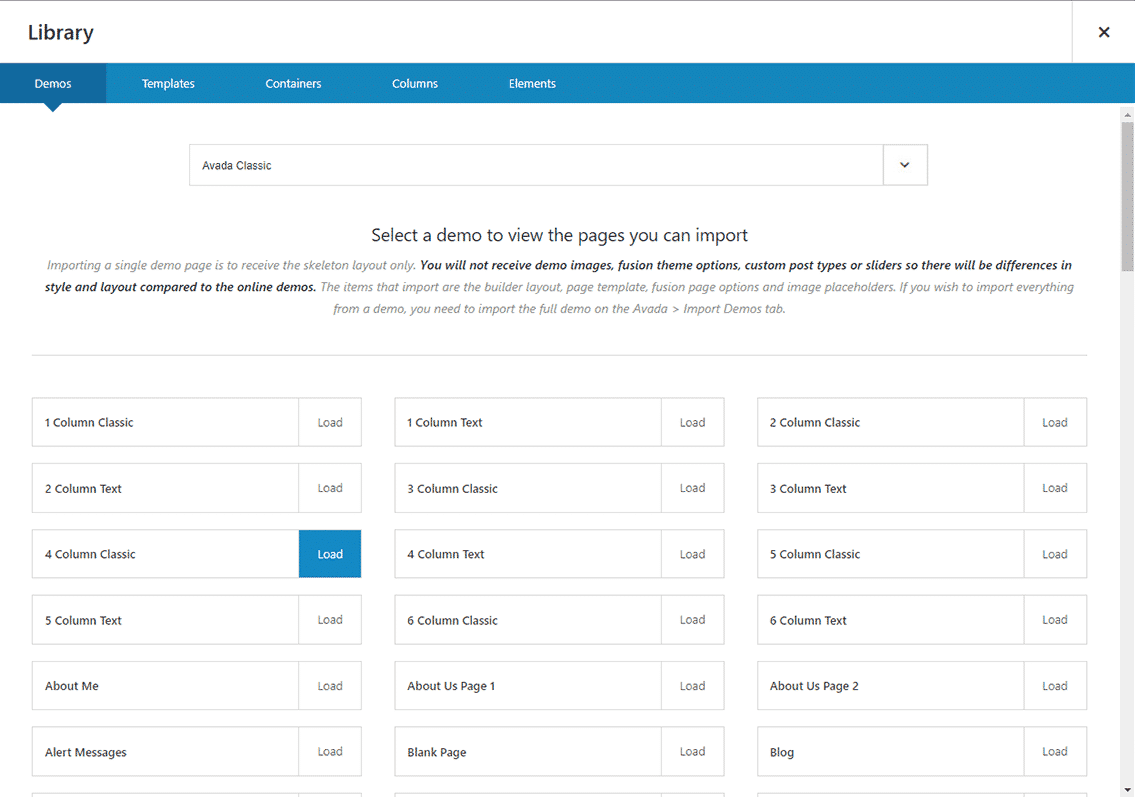Screen dimensions: 1135x797
Task: Close the Library dialog with the X icon
Action: point(1103,32)
